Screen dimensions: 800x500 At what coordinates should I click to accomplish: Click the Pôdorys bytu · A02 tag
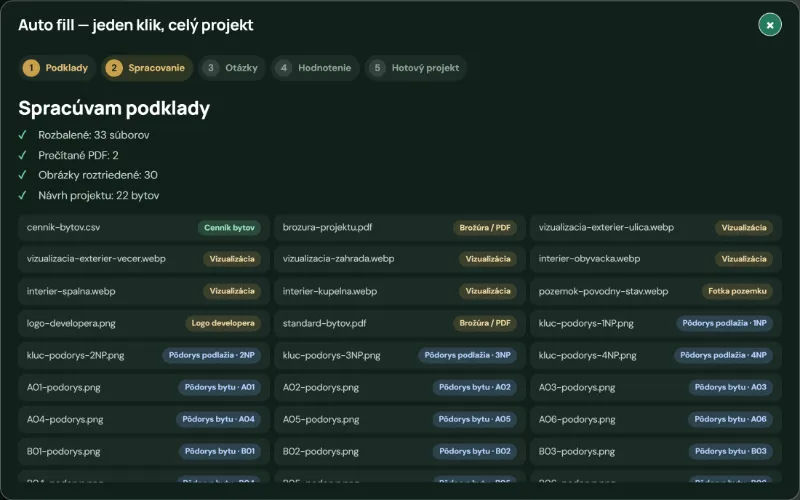click(x=475, y=388)
